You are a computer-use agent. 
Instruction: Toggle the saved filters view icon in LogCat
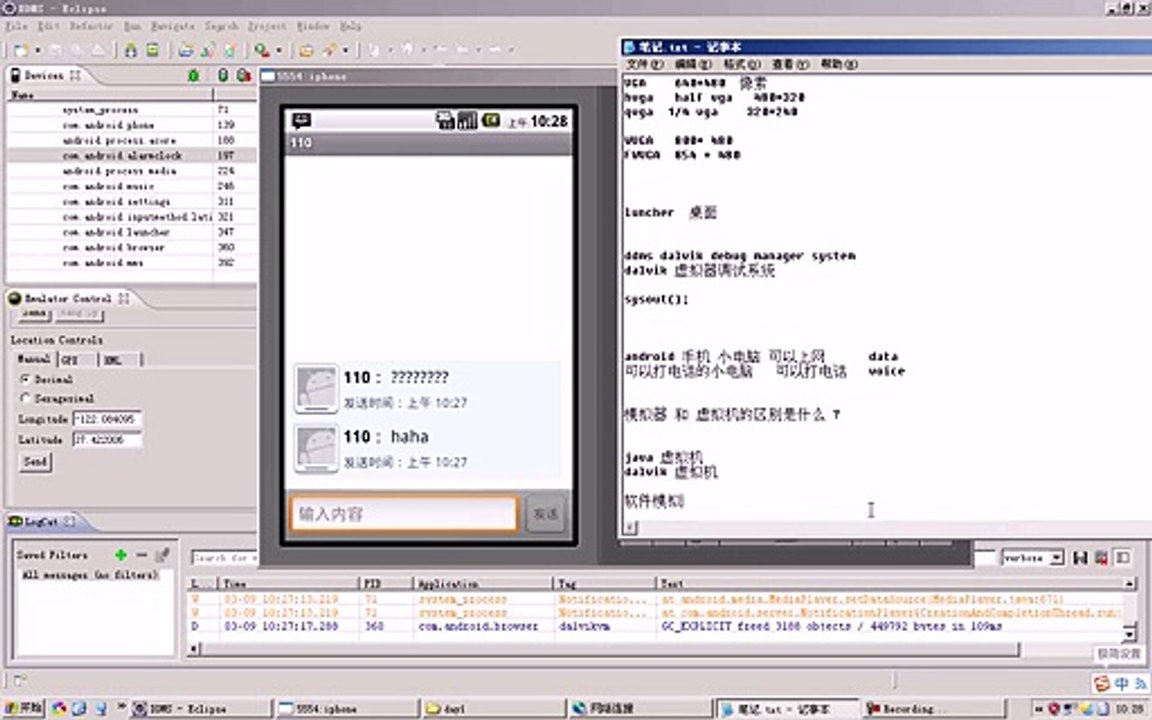click(1123, 558)
